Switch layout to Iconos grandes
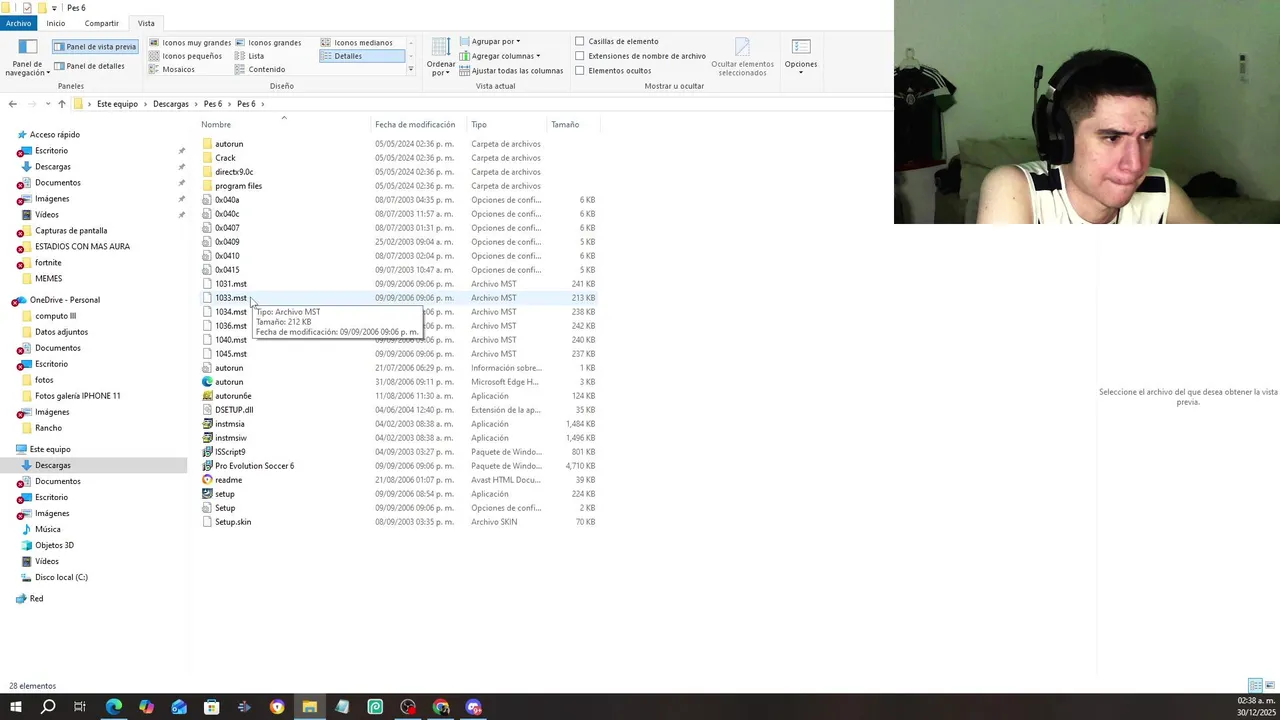Screen dimensions: 1280x720 pos(268,43)
